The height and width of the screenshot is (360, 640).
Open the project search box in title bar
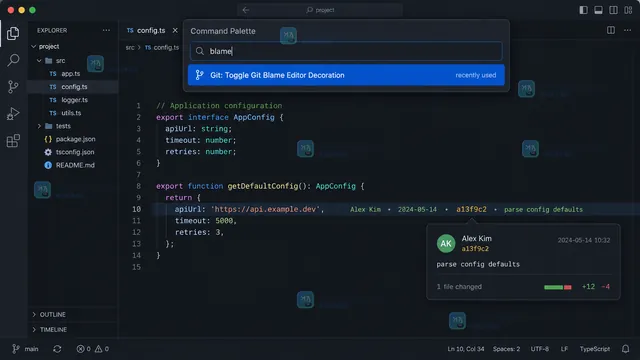320,10
